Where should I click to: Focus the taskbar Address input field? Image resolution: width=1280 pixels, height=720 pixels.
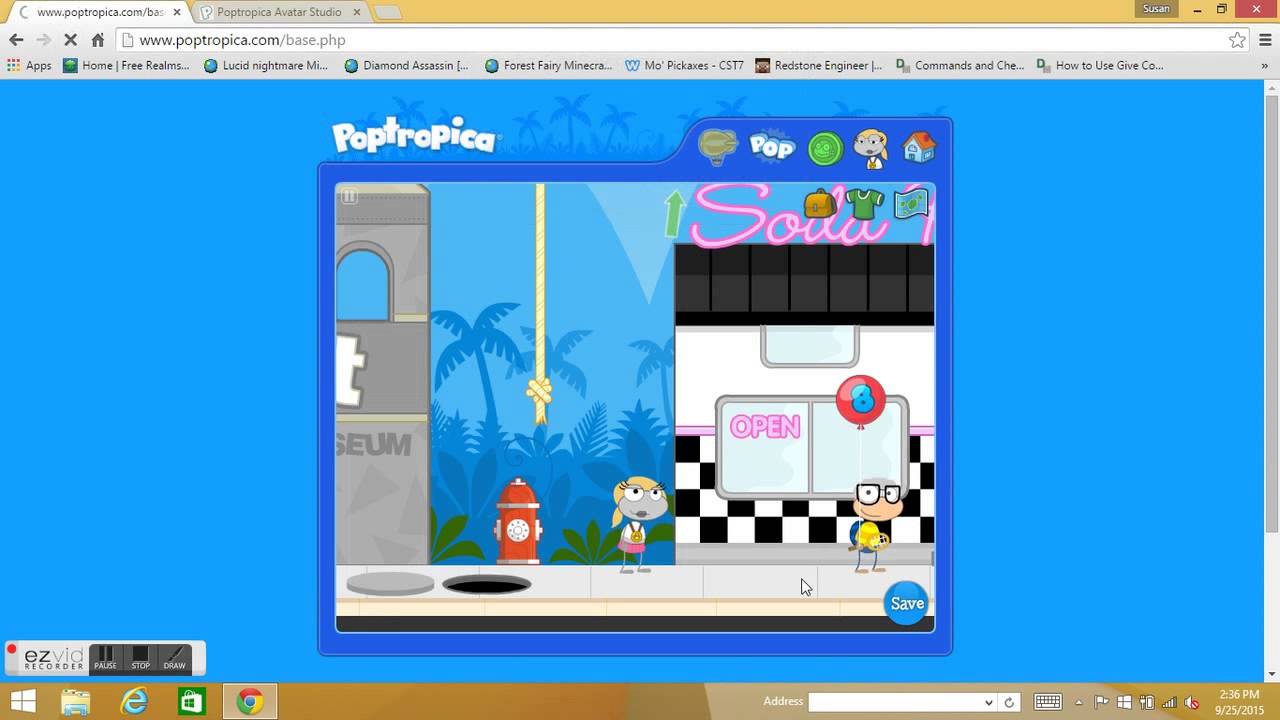click(895, 702)
